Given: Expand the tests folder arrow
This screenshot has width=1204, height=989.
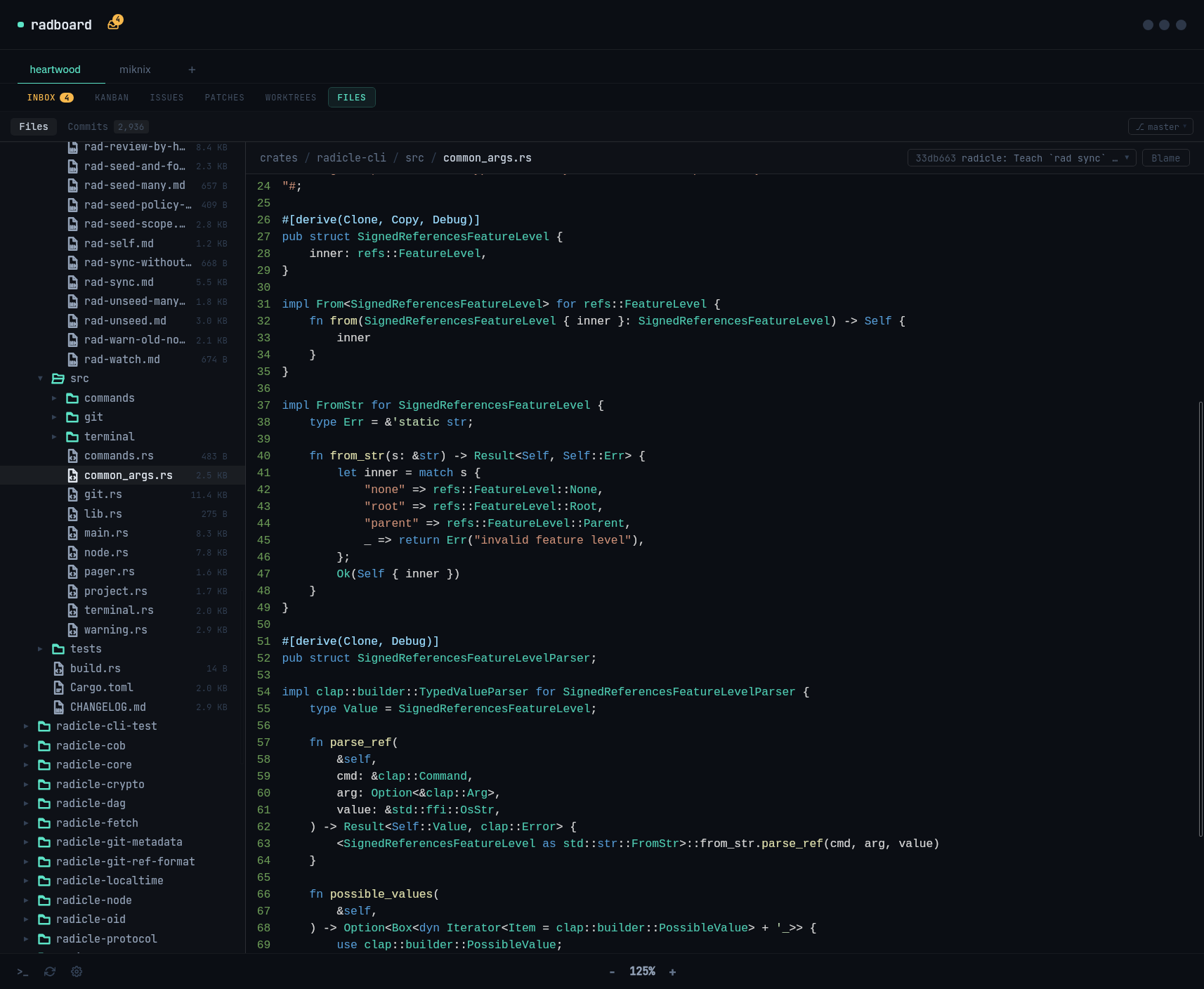Looking at the screenshot, I should pos(40,649).
